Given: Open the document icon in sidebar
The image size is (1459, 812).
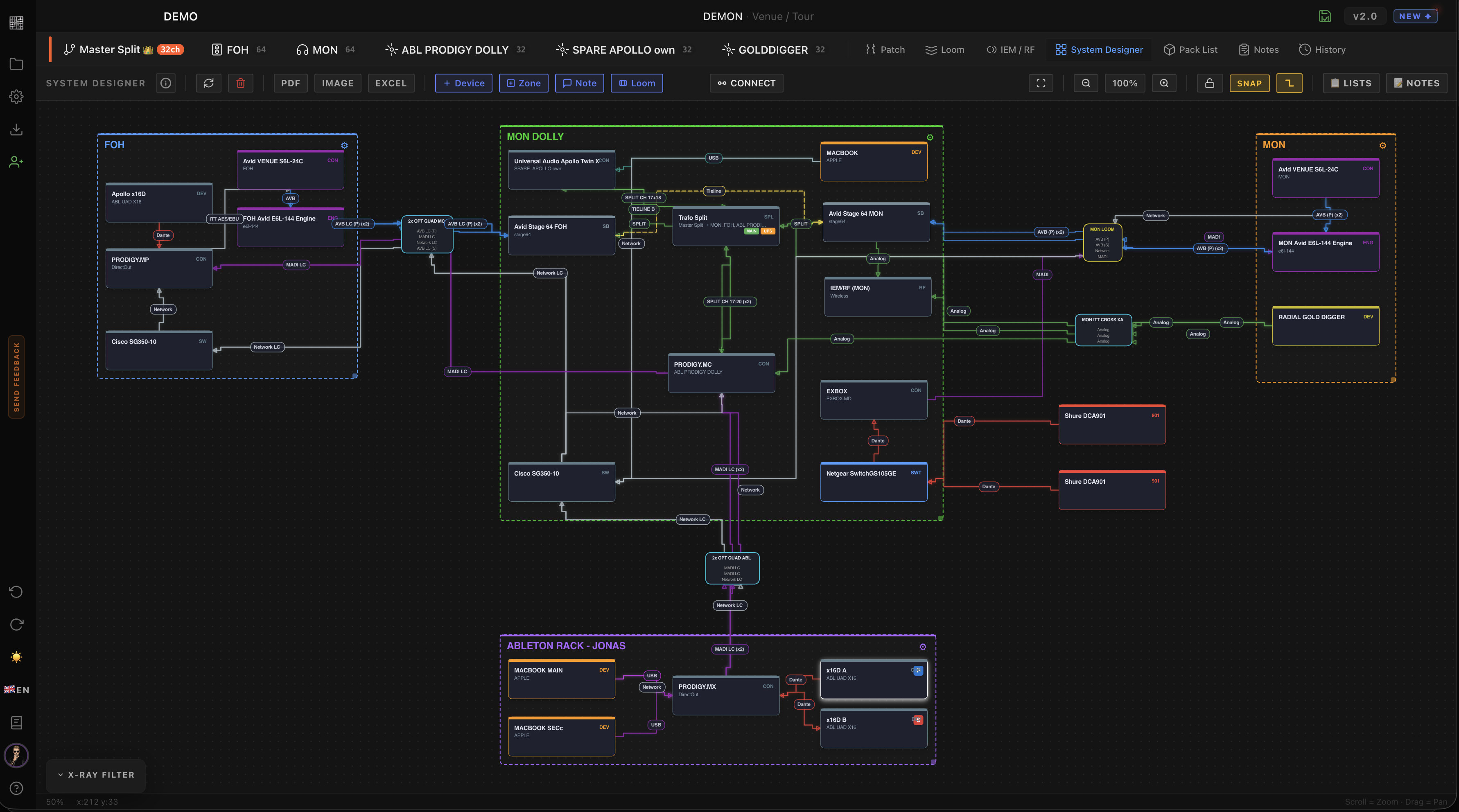Looking at the screenshot, I should tap(16, 722).
